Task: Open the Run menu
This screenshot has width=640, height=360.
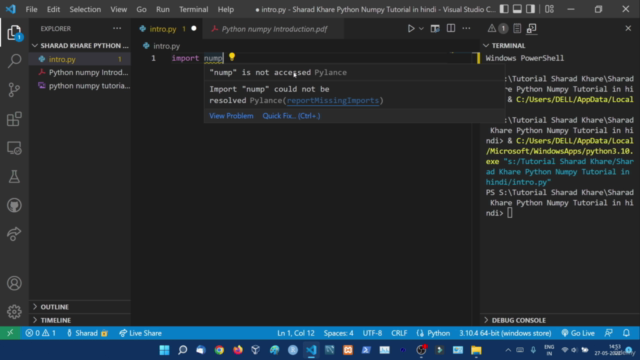Action: [x=162, y=9]
